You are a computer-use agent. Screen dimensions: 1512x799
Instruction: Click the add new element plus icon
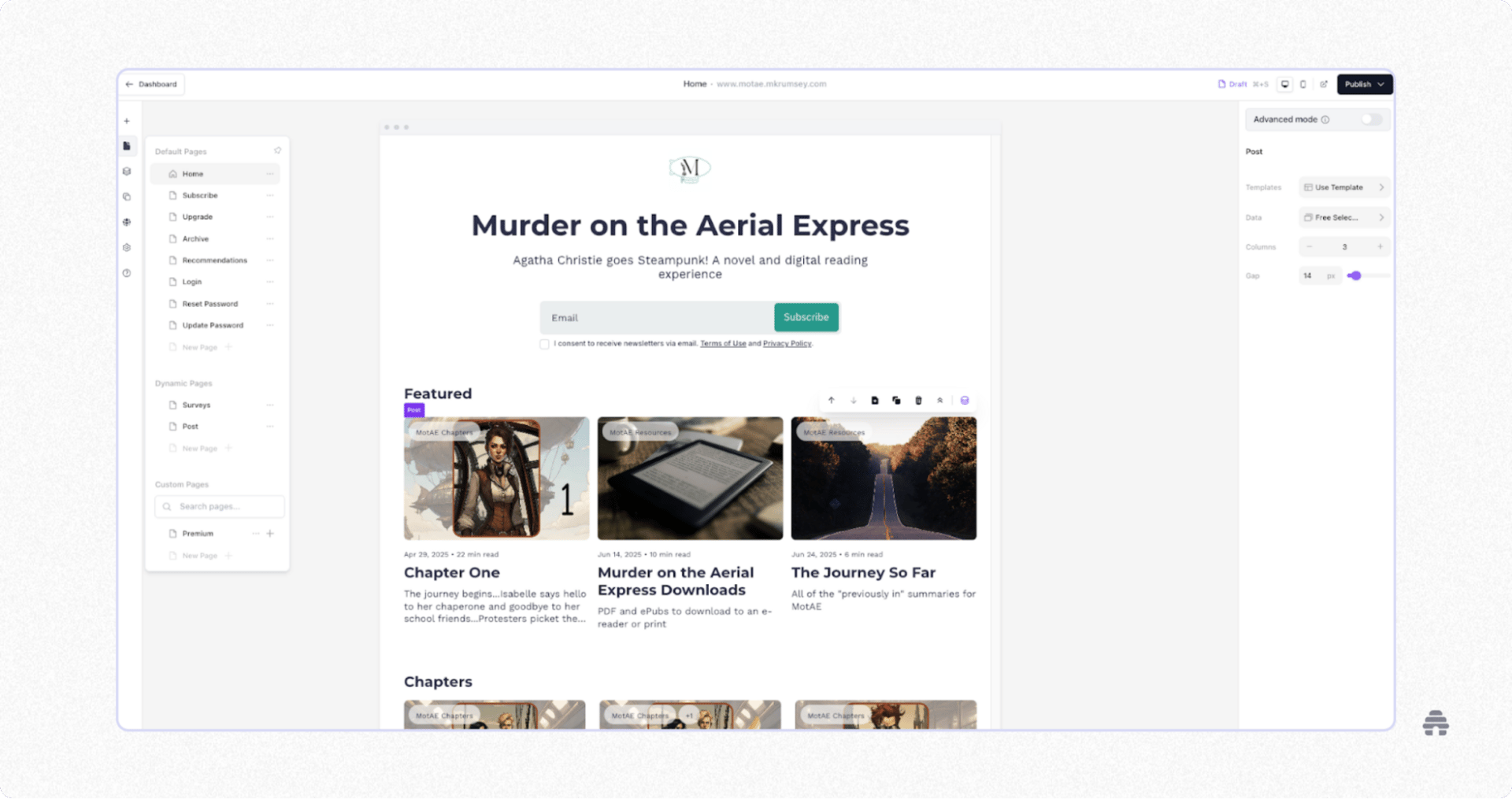[127, 120]
